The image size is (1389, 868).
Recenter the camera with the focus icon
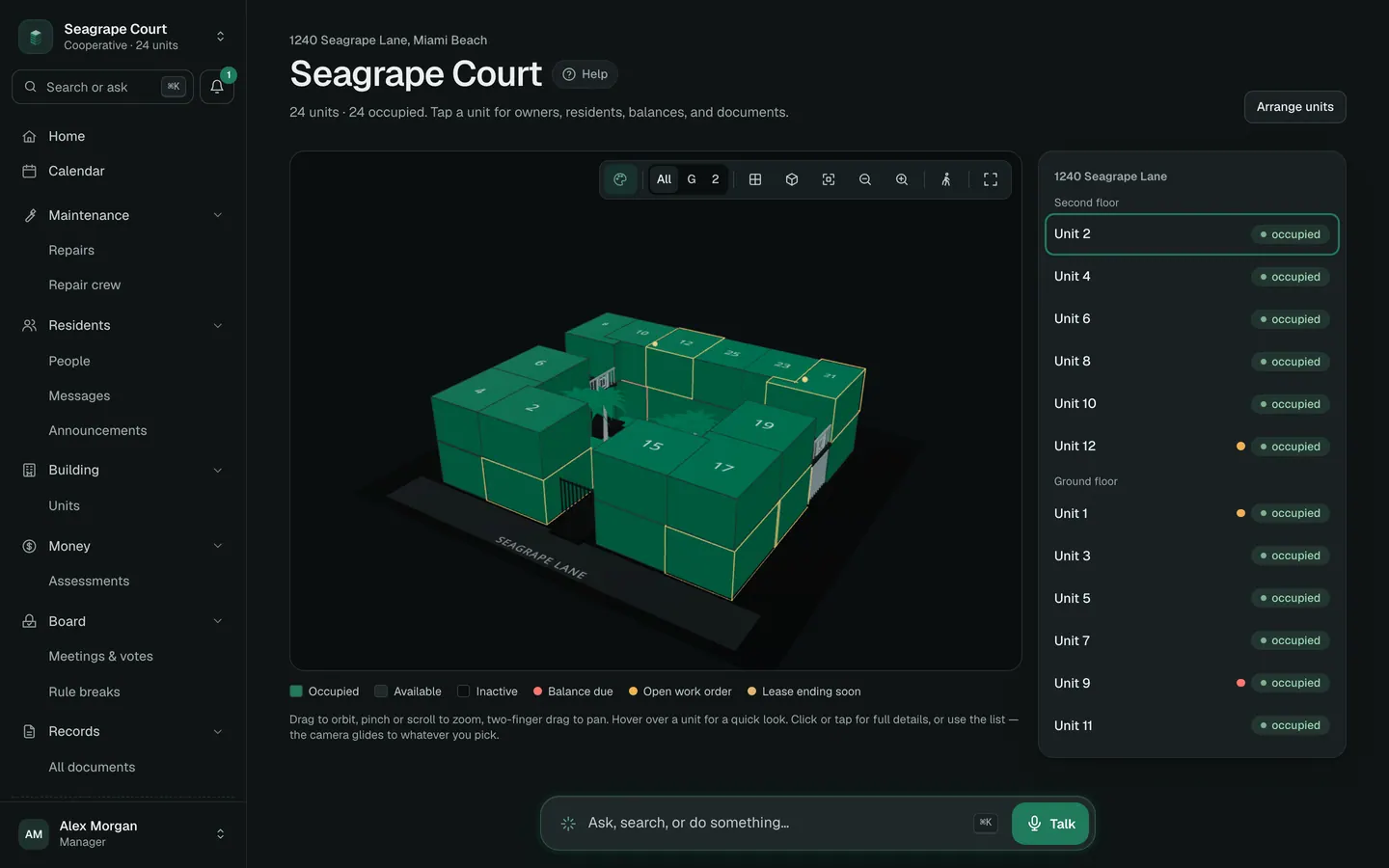click(829, 179)
